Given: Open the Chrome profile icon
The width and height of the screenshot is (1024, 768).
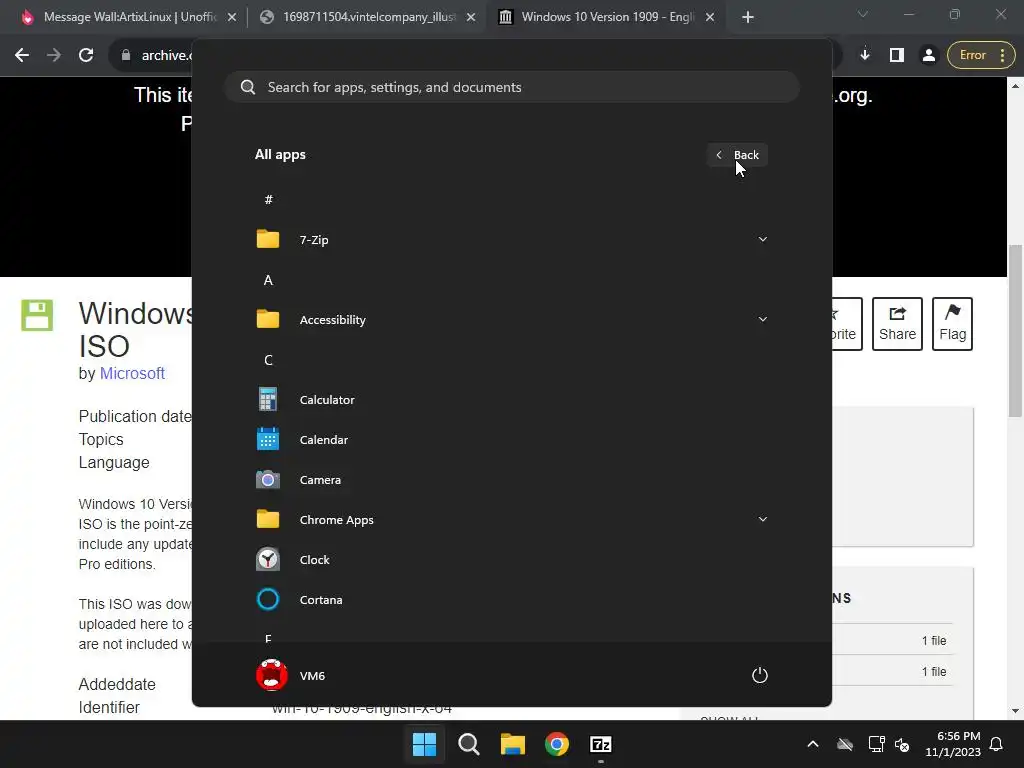Looking at the screenshot, I should [x=929, y=56].
